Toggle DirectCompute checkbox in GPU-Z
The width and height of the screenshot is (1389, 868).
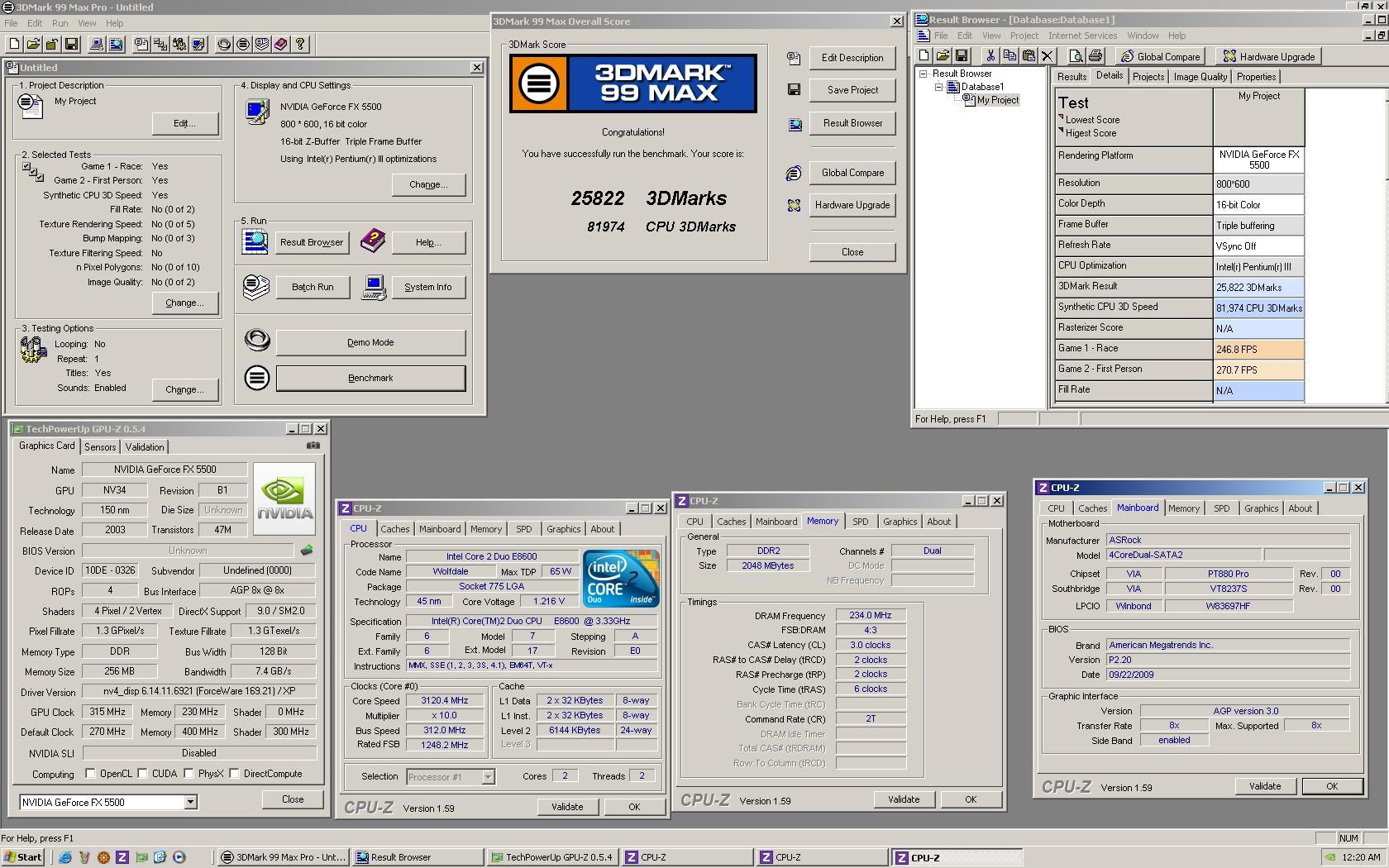click(x=235, y=774)
